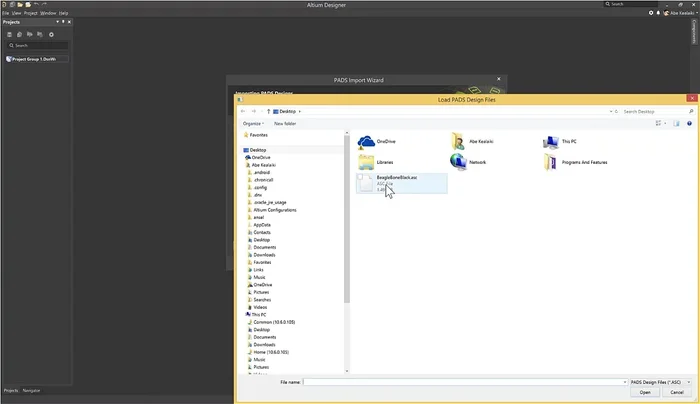Viewport: 700px width, 404px height.
Task: Click the New folder button
Action: (x=283, y=123)
